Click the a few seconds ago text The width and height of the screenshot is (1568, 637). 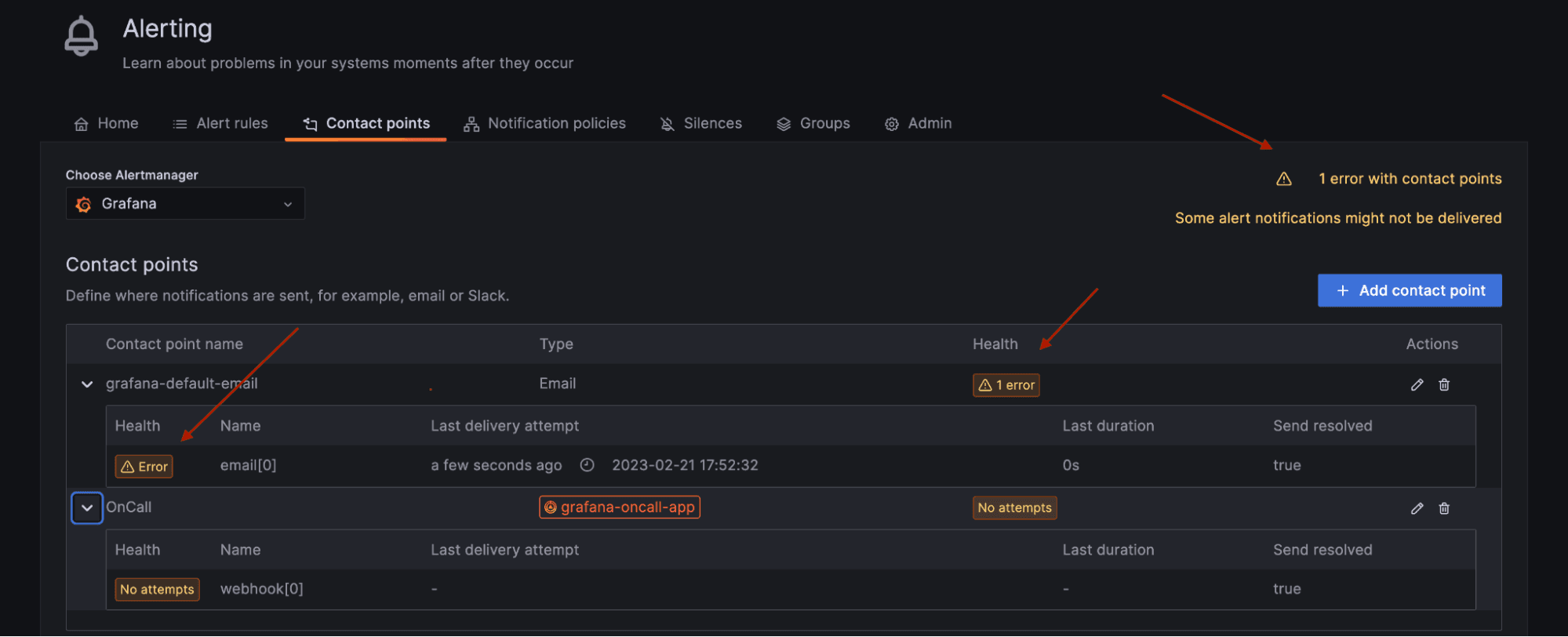[x=497, y=465]
